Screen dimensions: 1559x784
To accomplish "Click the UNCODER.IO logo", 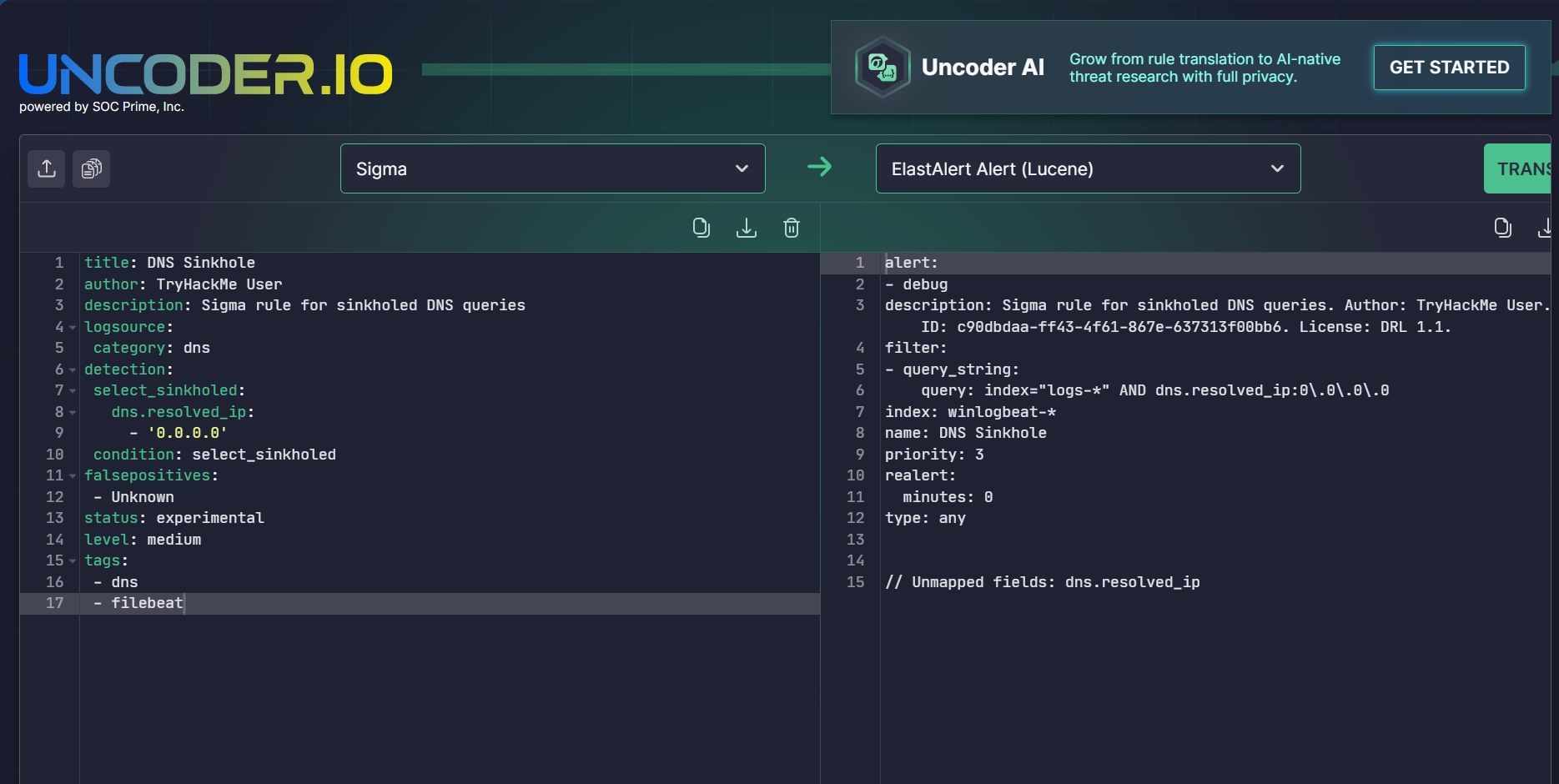I will pyautogui.click(x=205, y=74).
